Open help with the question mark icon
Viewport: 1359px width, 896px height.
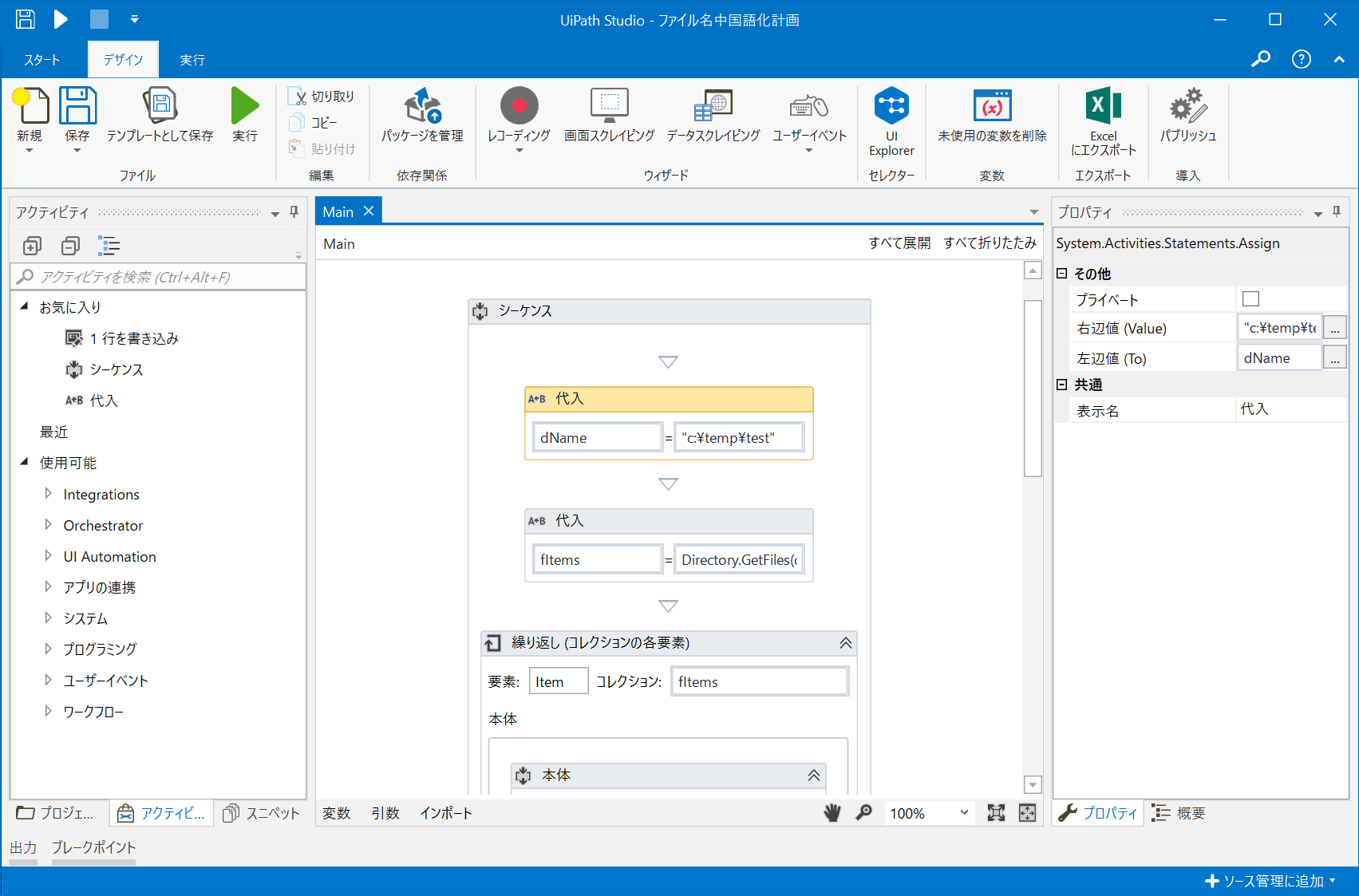(1302, 59)
